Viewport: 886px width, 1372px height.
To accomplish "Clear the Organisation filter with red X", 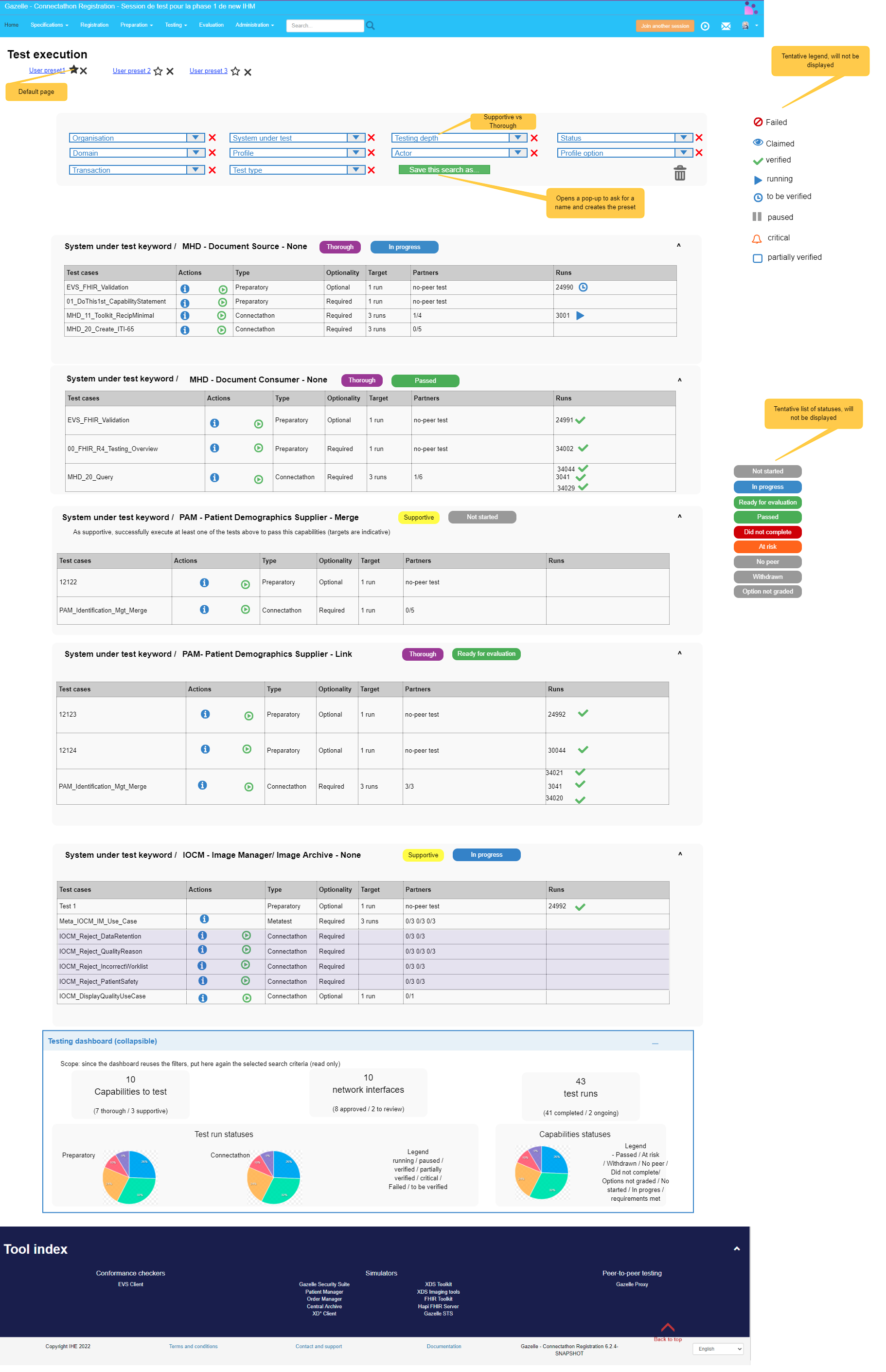I will point(213,138).
